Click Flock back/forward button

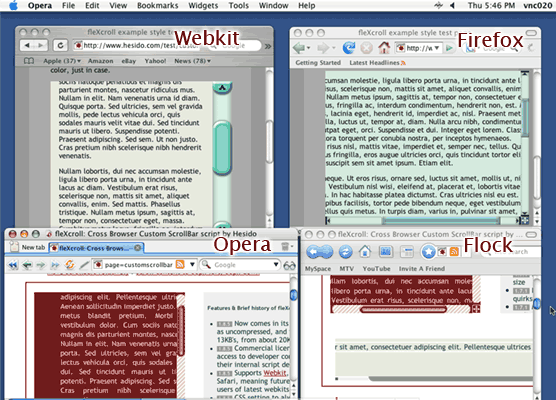(319, 252)
